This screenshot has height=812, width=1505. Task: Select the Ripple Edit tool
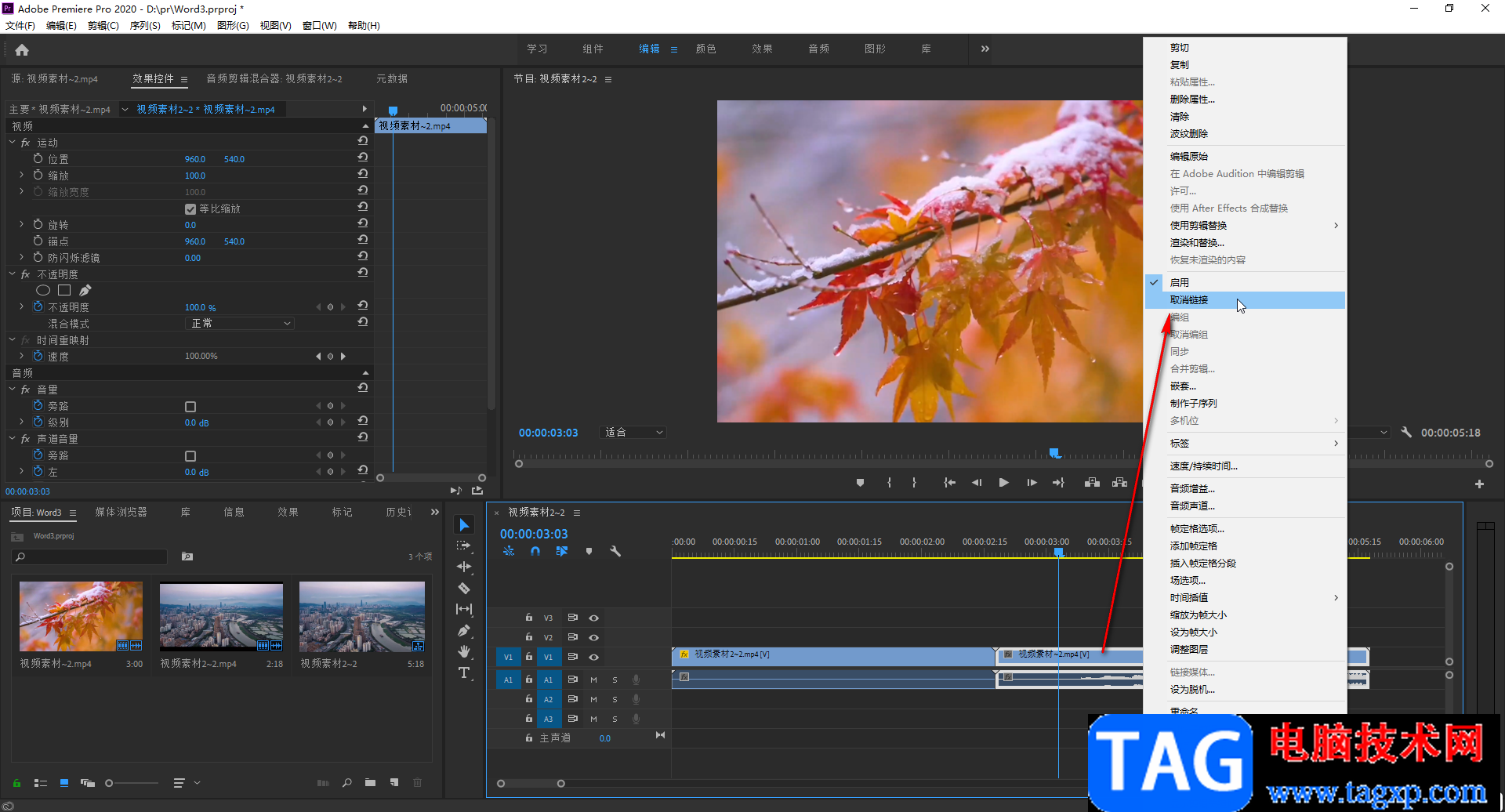click(x=464, y=567)
